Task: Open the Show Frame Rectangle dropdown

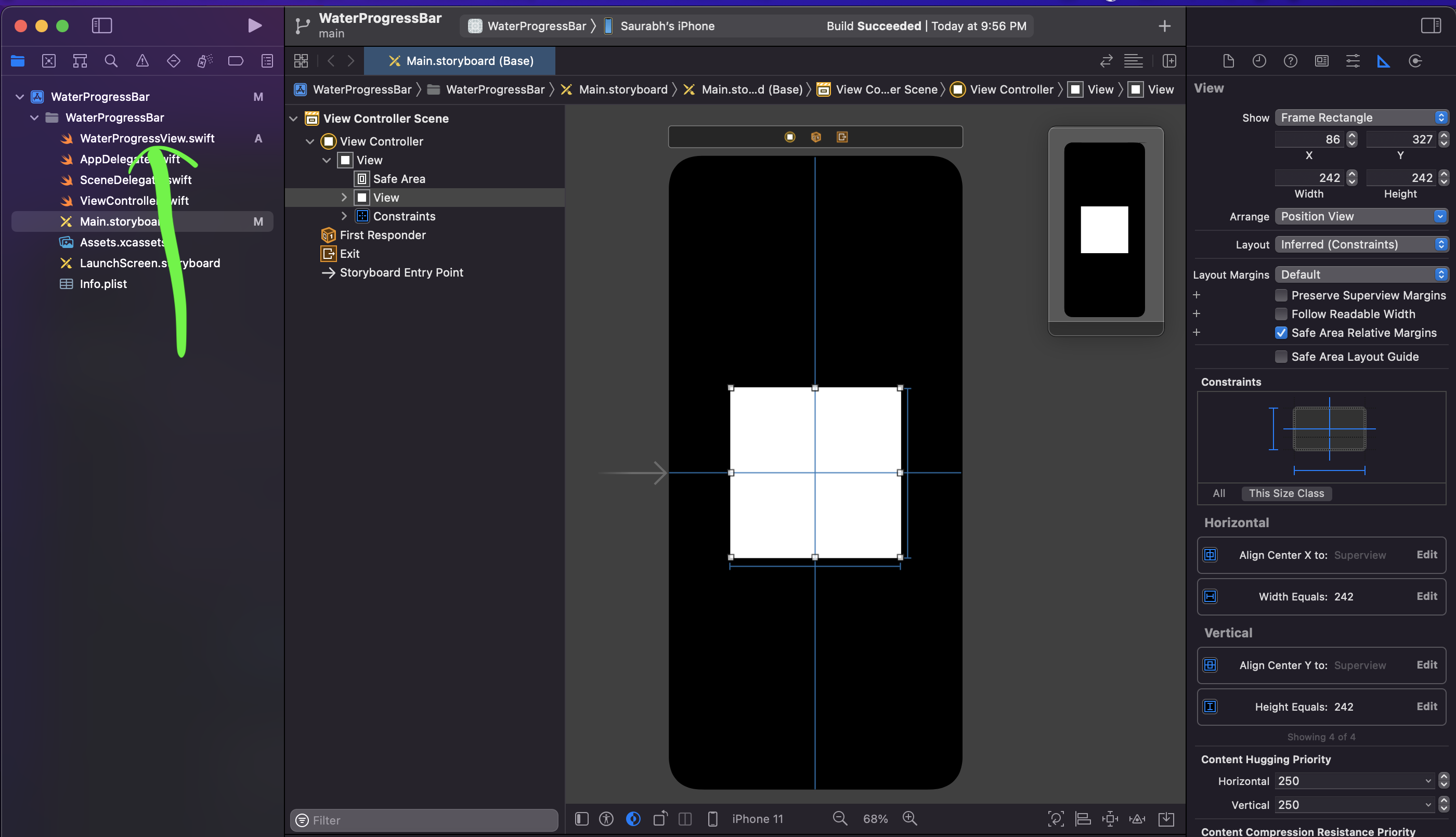Action: point(1361,117)
